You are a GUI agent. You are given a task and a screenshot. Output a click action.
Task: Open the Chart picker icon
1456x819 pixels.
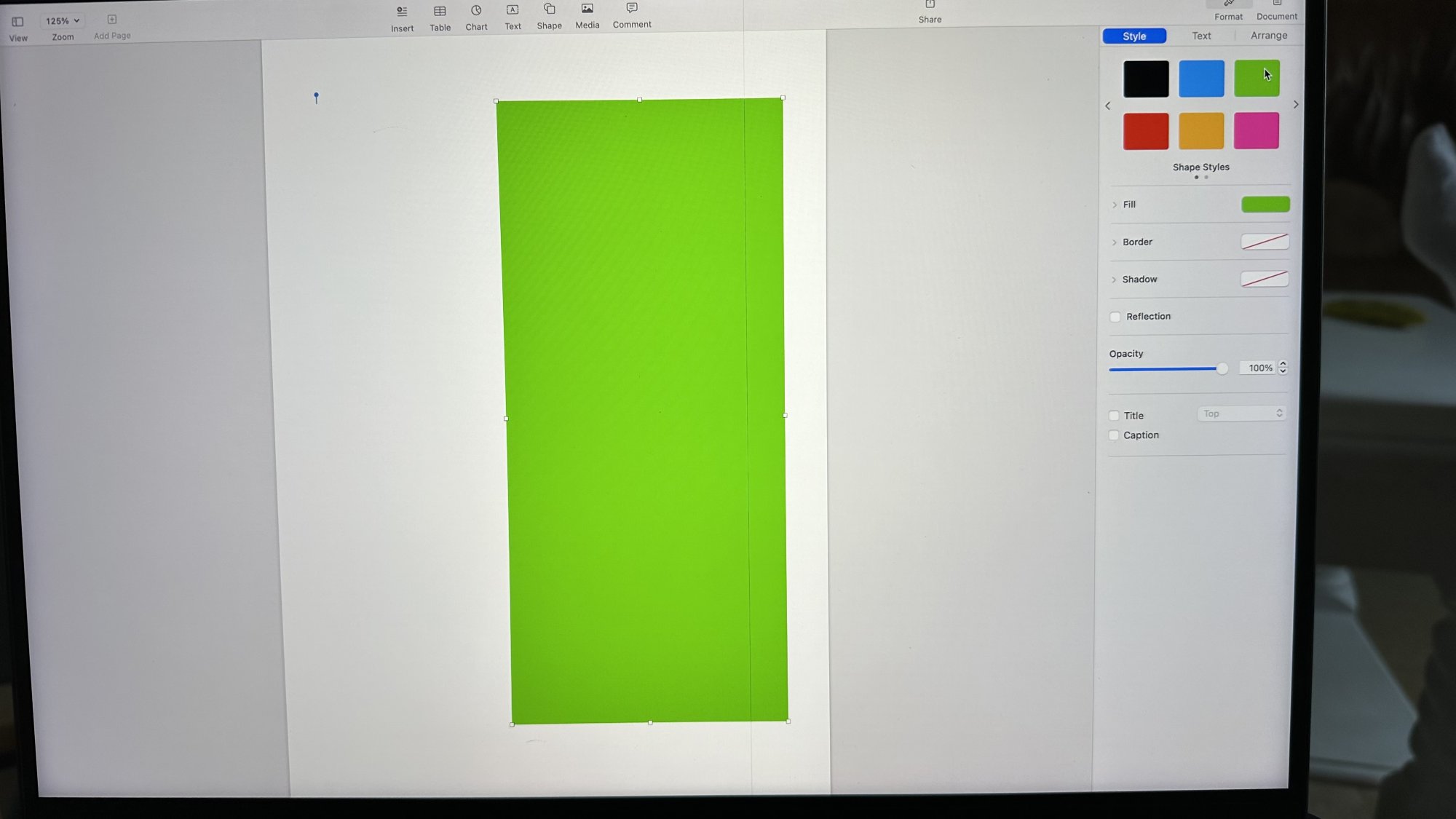pyautogui.click(x=476, y=11)
